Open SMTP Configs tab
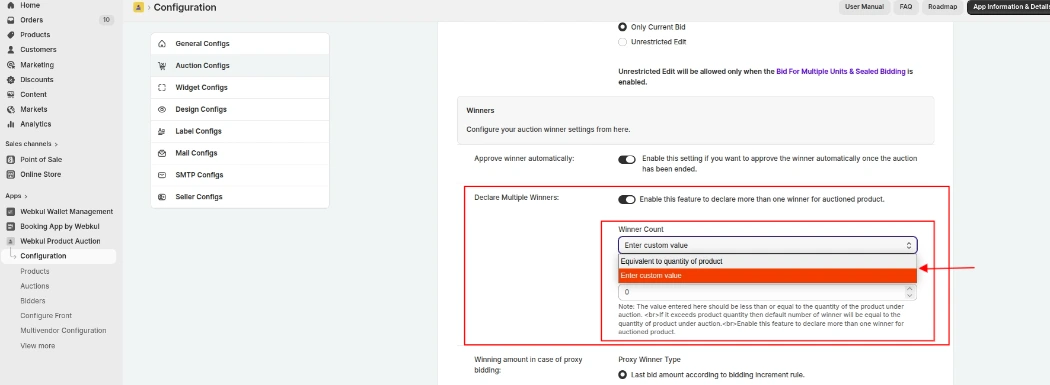1050x385 pixels. tap(240, 175)
